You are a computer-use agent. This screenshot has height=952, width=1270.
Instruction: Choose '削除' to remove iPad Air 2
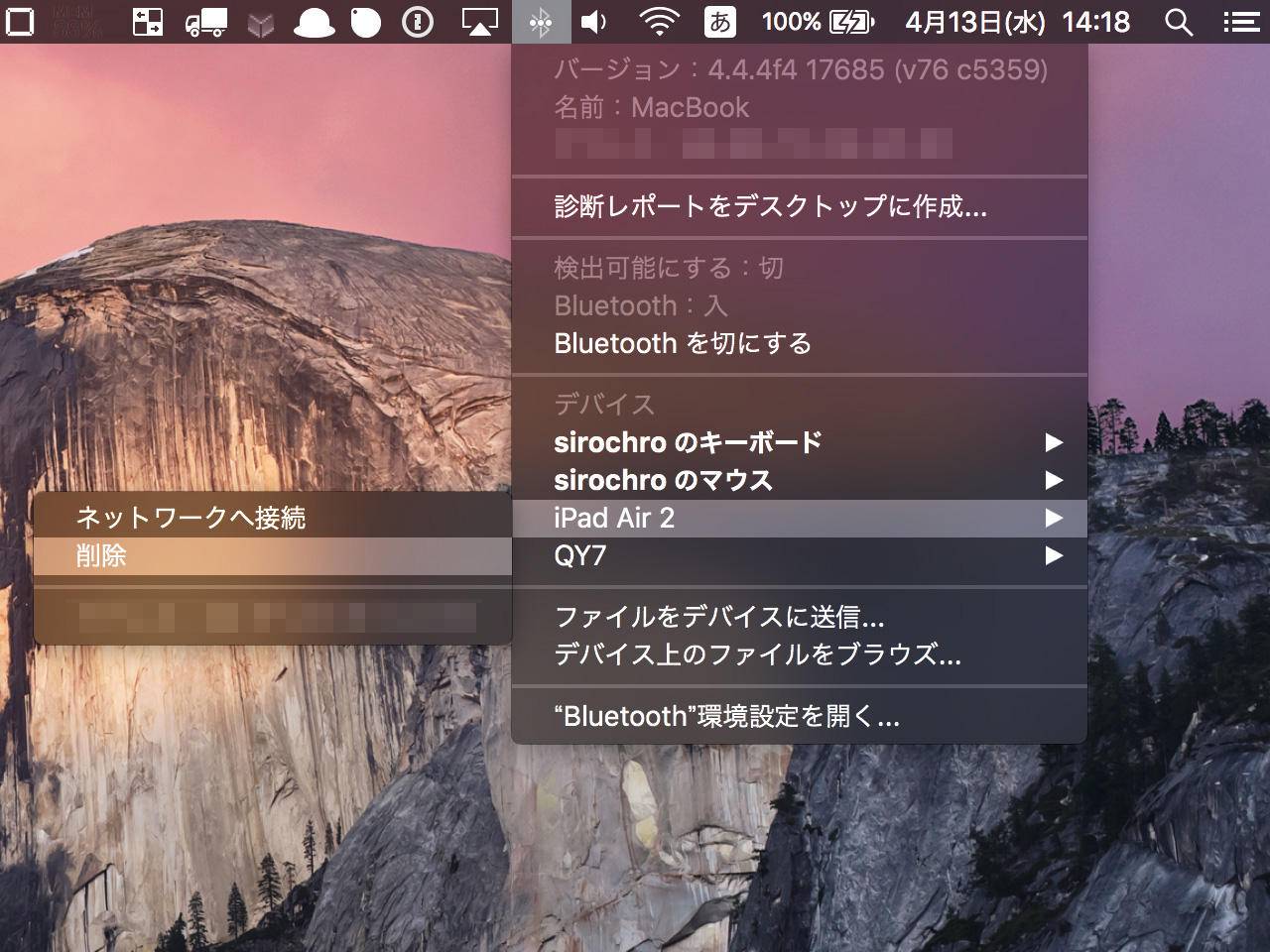coord(101,556)
